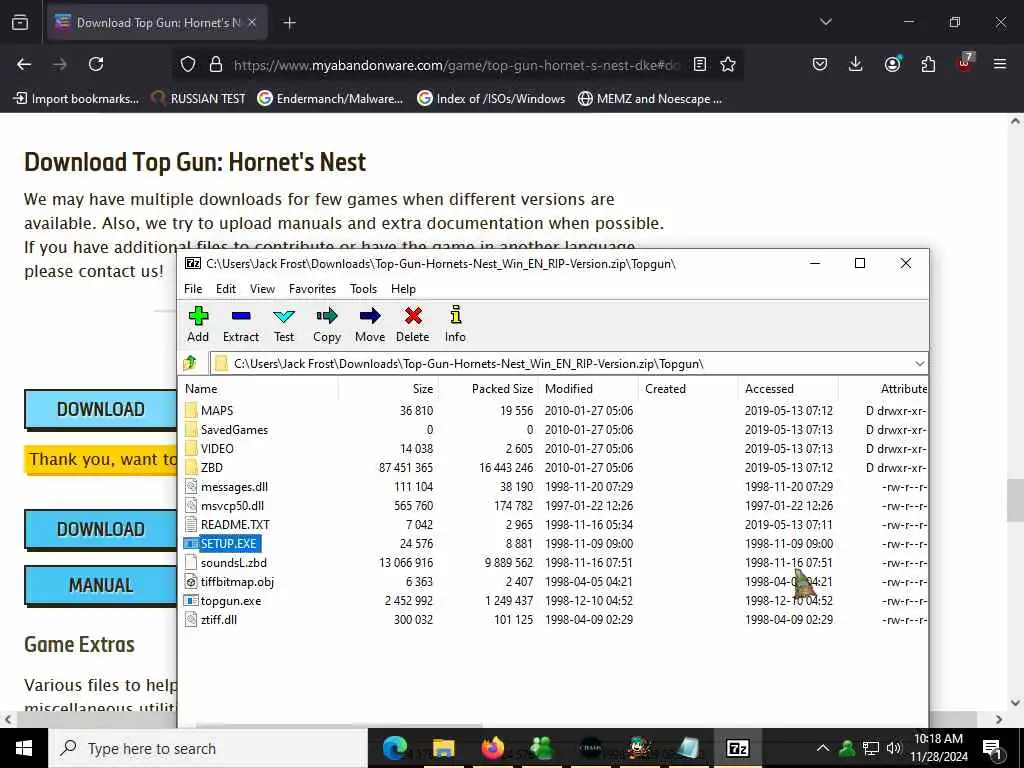Reload the page in Firefox

coord(96,64)
